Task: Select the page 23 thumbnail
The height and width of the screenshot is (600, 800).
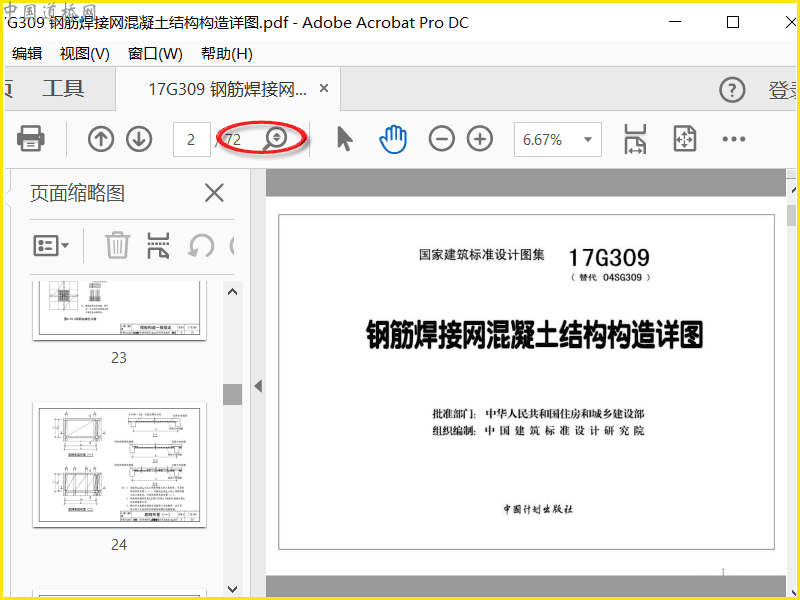Action: point(119,310)
